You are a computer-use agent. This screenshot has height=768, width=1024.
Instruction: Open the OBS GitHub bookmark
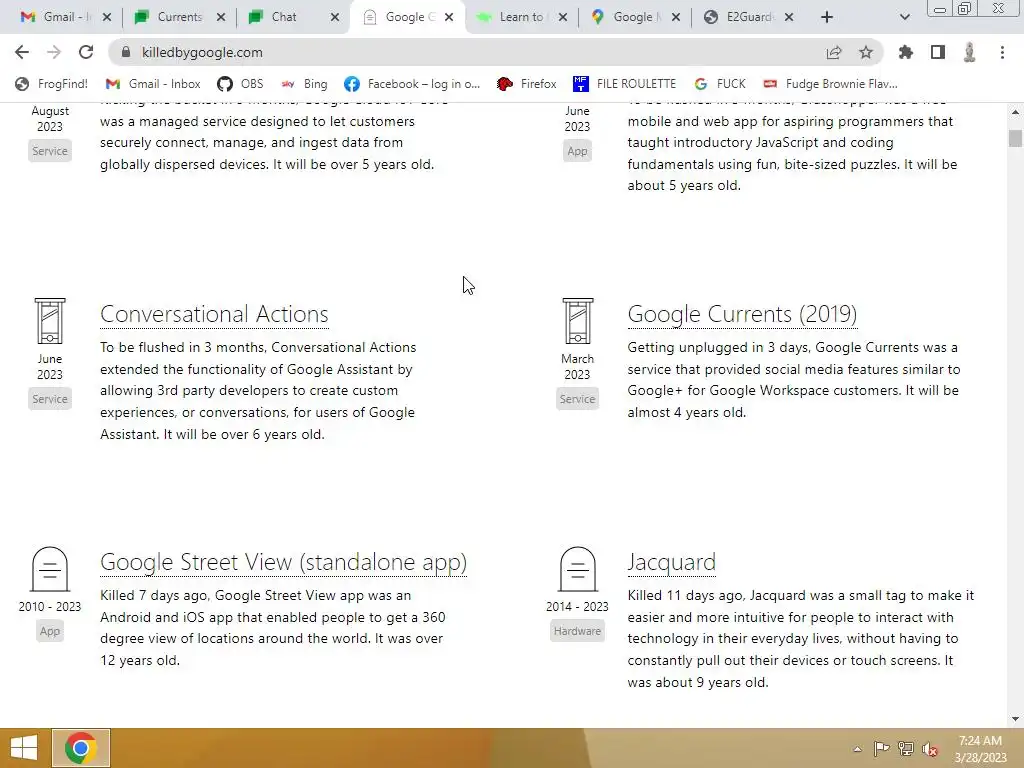tap(240, 84)
